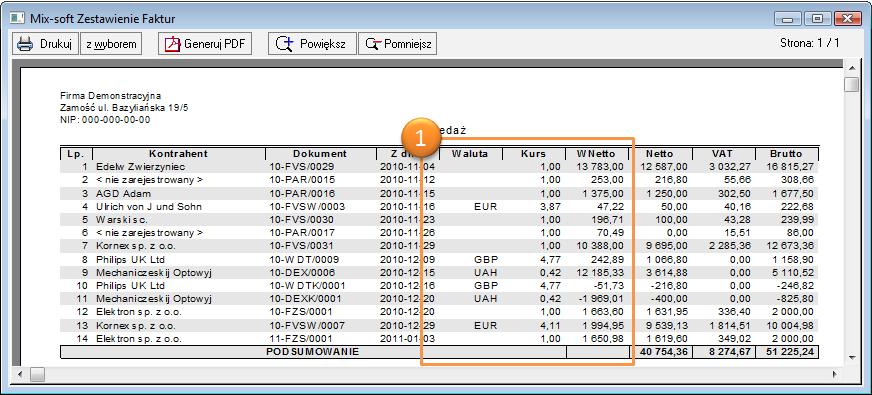Maximize the Zestawienie Faktur window

pyautogui.click(x=817, y=18)
